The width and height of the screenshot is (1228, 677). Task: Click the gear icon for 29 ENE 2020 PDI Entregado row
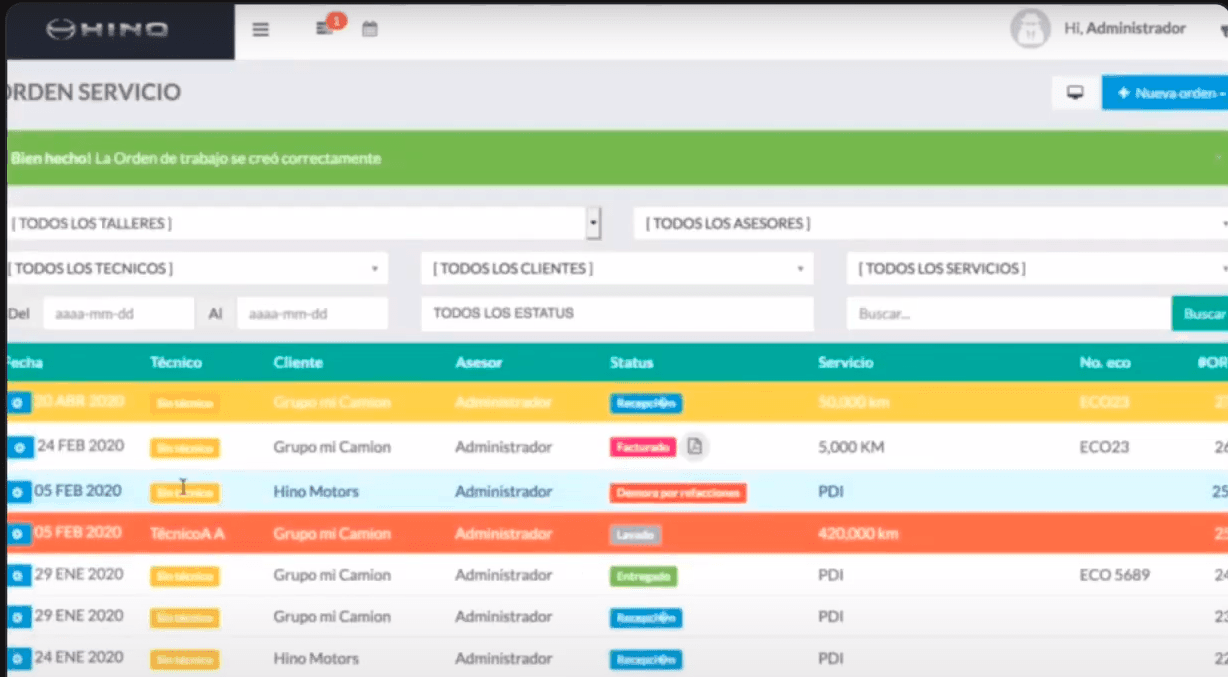[x=18, y=576]
